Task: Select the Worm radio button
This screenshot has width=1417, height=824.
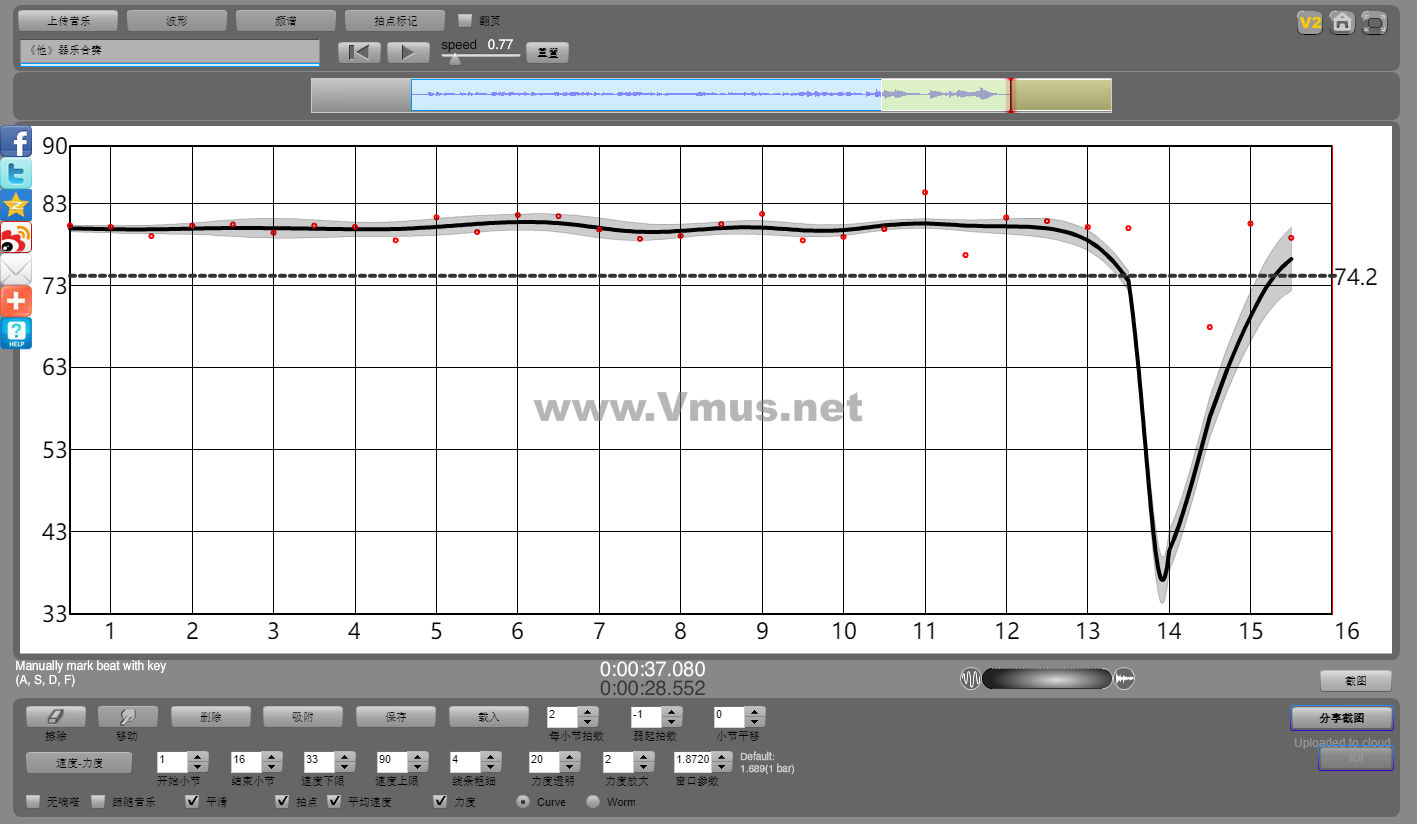Action: 593,802
